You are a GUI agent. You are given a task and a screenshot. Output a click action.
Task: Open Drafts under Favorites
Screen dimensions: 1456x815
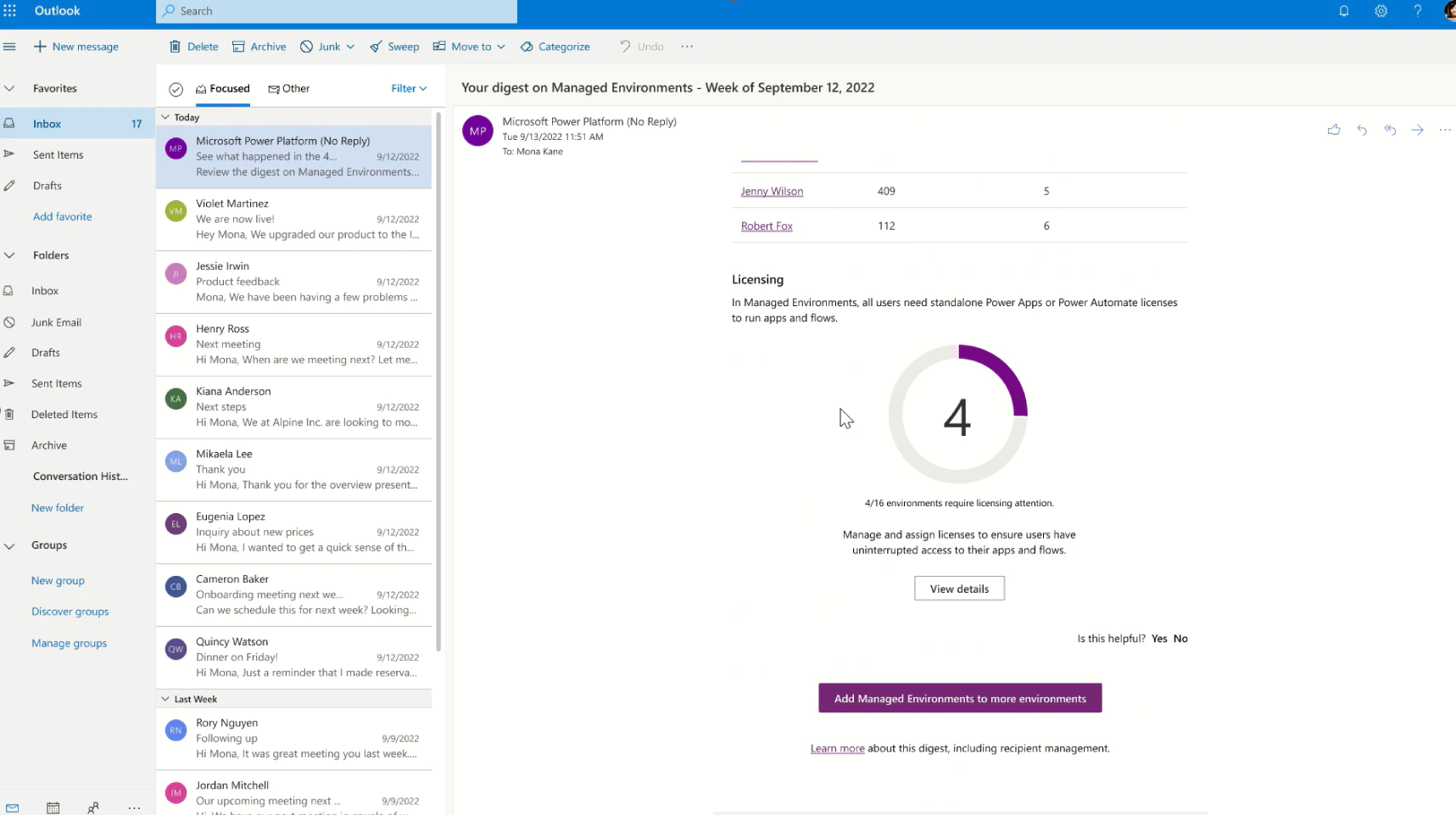point(47,186)
